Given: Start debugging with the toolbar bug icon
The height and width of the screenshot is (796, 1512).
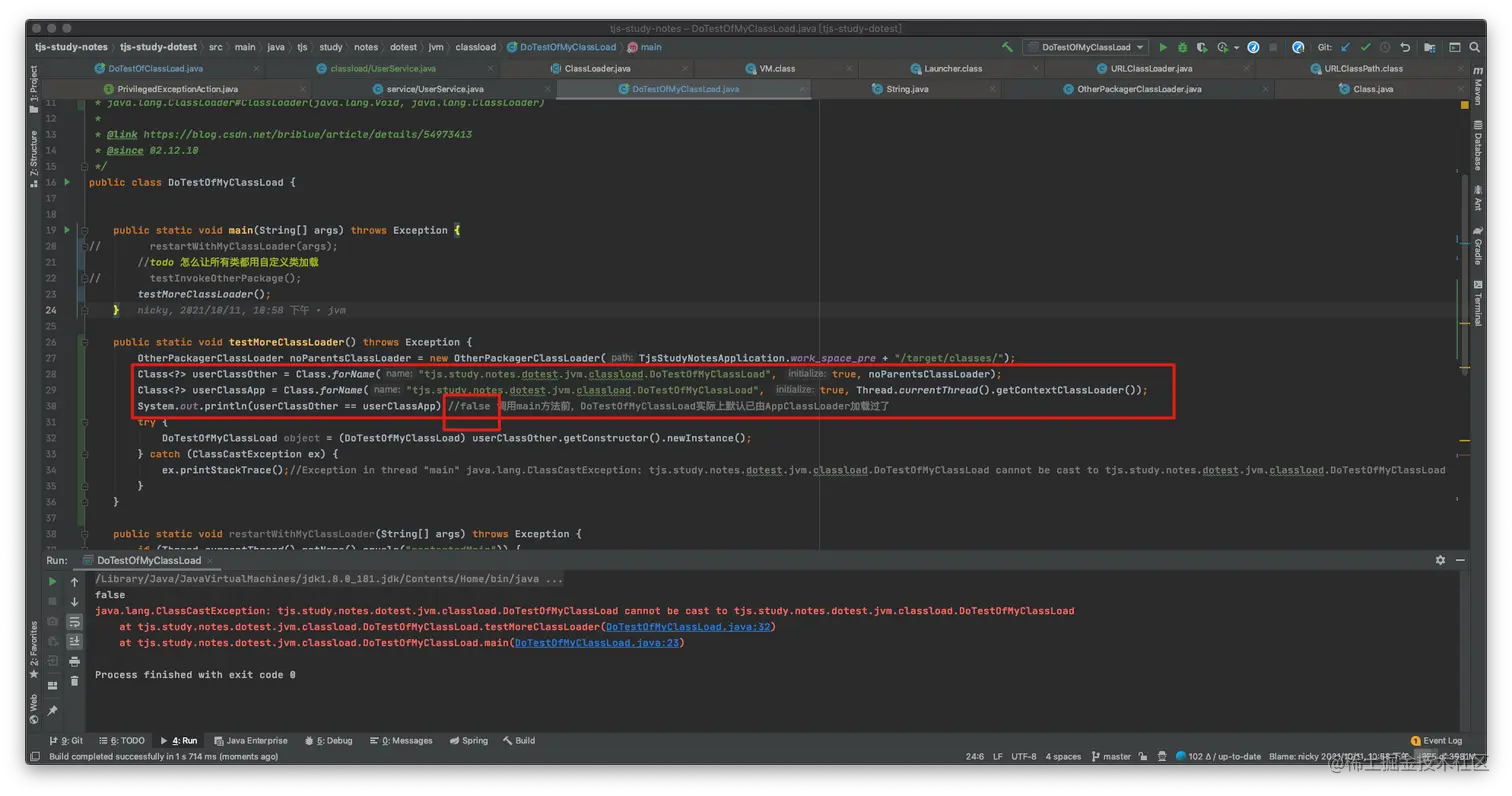Looking at the screenshot, I should point(1182,47).
